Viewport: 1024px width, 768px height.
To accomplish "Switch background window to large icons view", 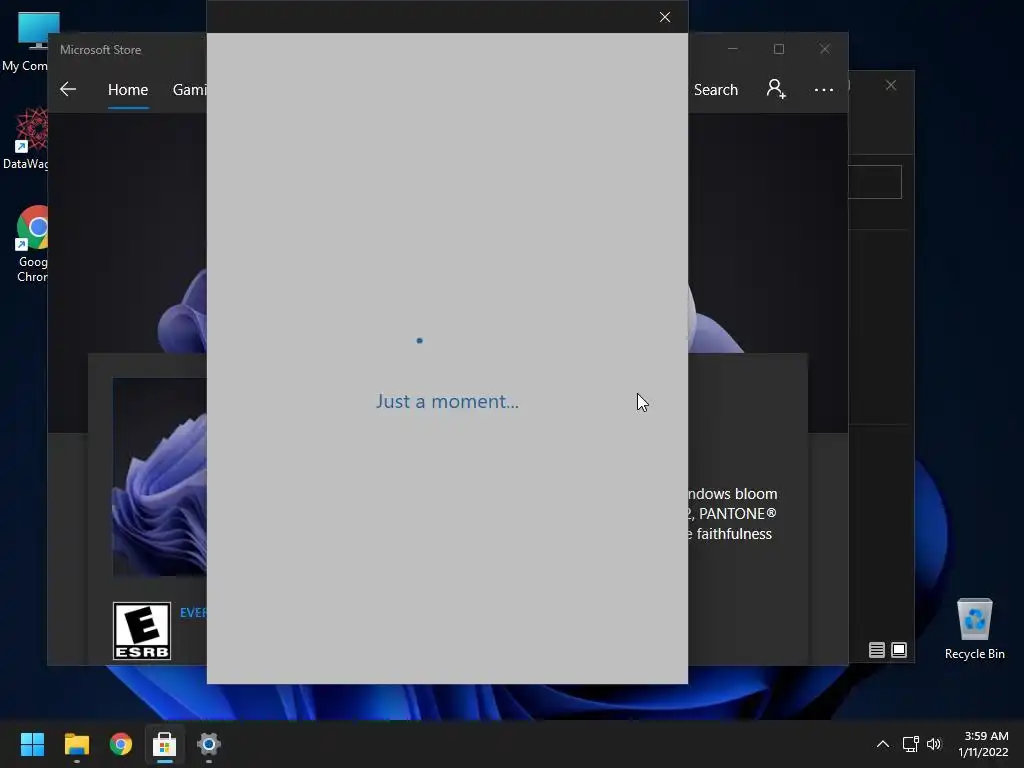I will pos(899,650).
